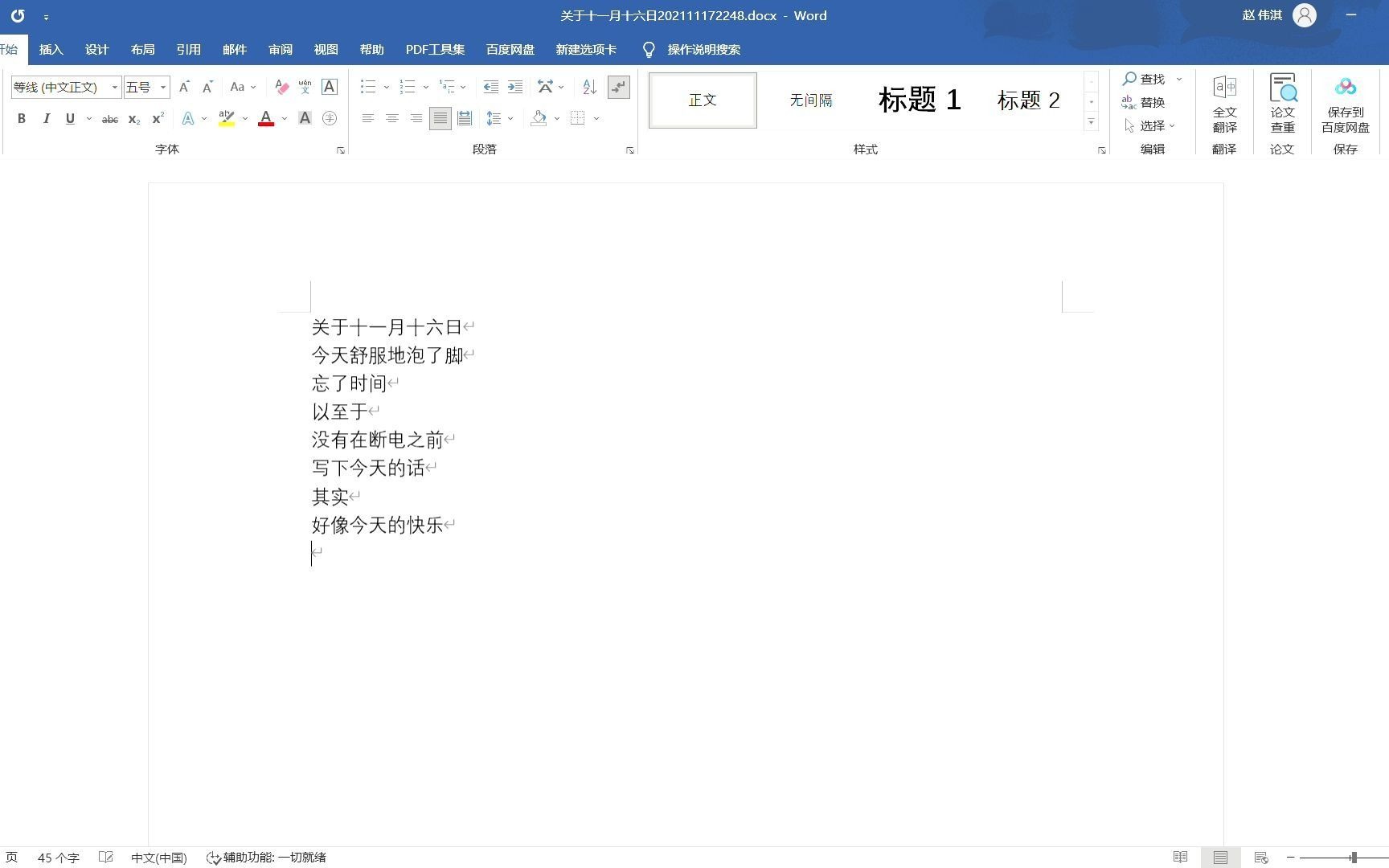1389x868 pixels.
Task: Open 引用 References tab
Action: click(x=188, y=50)
